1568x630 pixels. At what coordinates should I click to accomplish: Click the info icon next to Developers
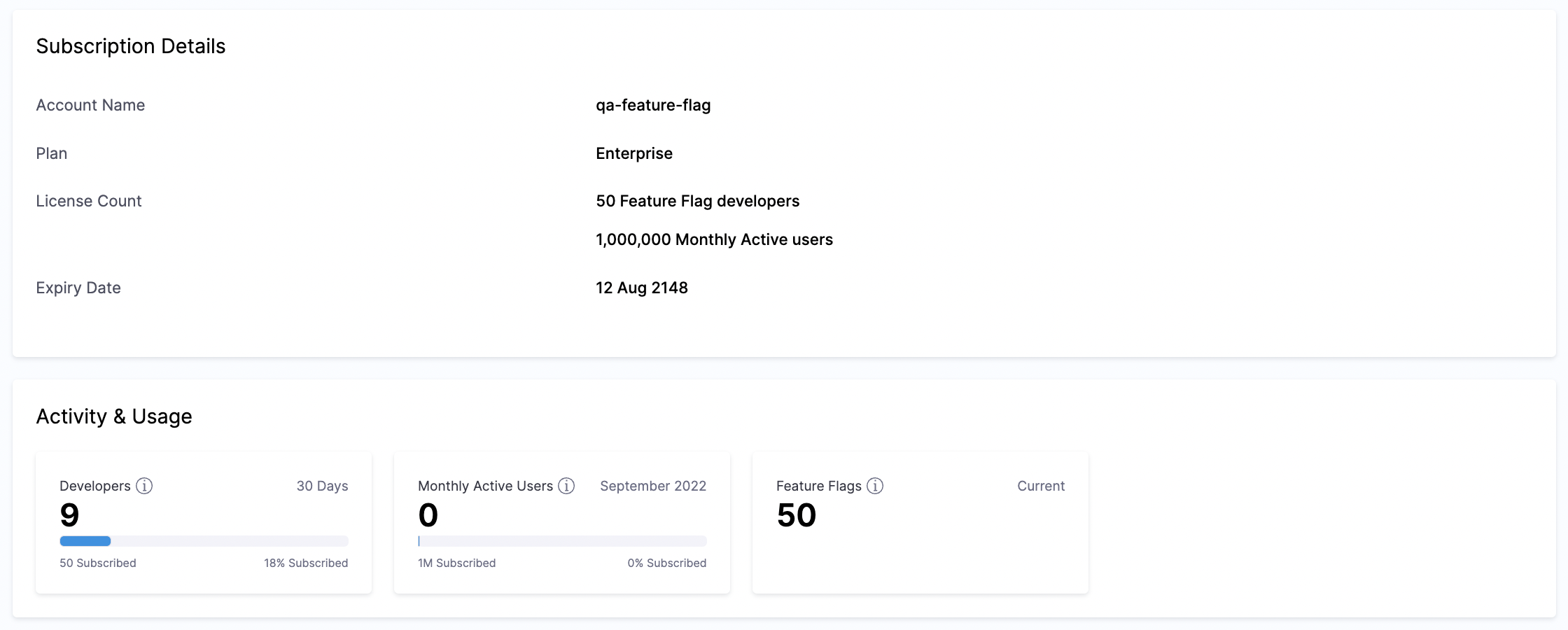click(x=144, y=486)
